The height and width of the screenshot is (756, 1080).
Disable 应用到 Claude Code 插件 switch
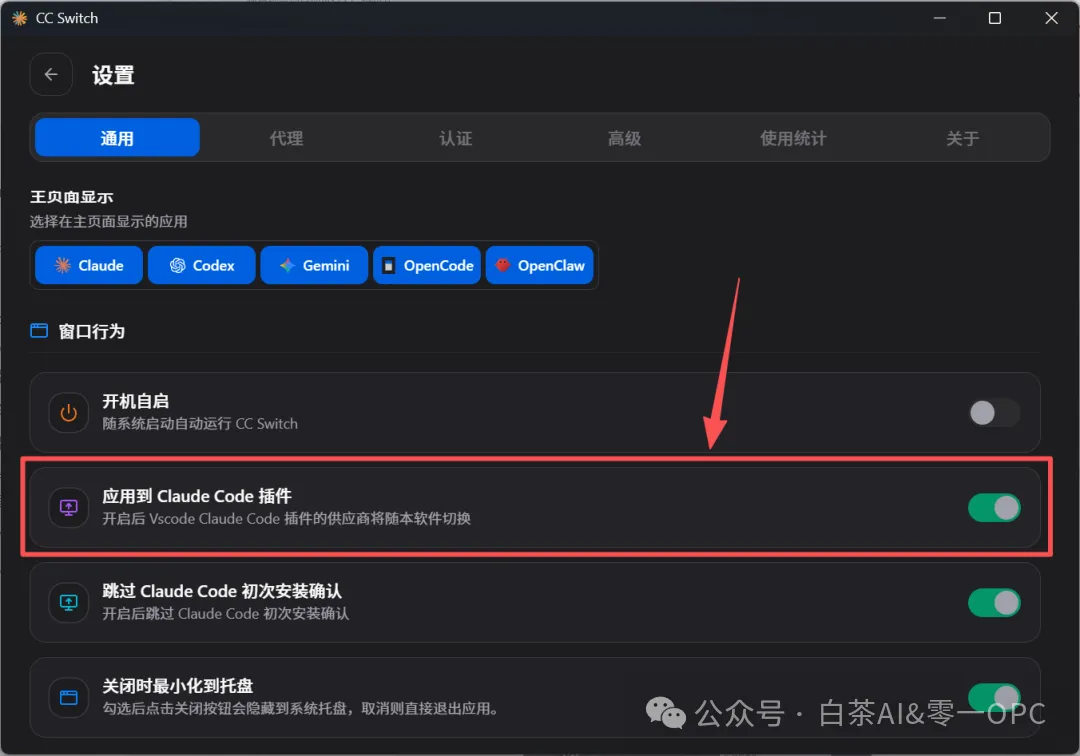pyautogui.click(x=994, y=508)
